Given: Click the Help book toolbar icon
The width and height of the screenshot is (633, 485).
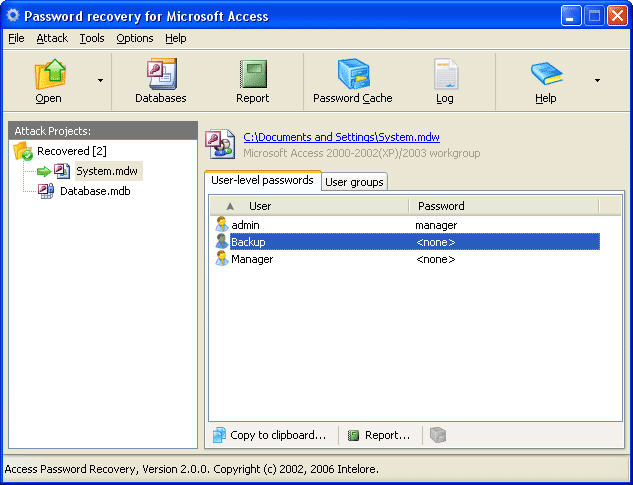Looking at the screenshot, I should [546, 74].
